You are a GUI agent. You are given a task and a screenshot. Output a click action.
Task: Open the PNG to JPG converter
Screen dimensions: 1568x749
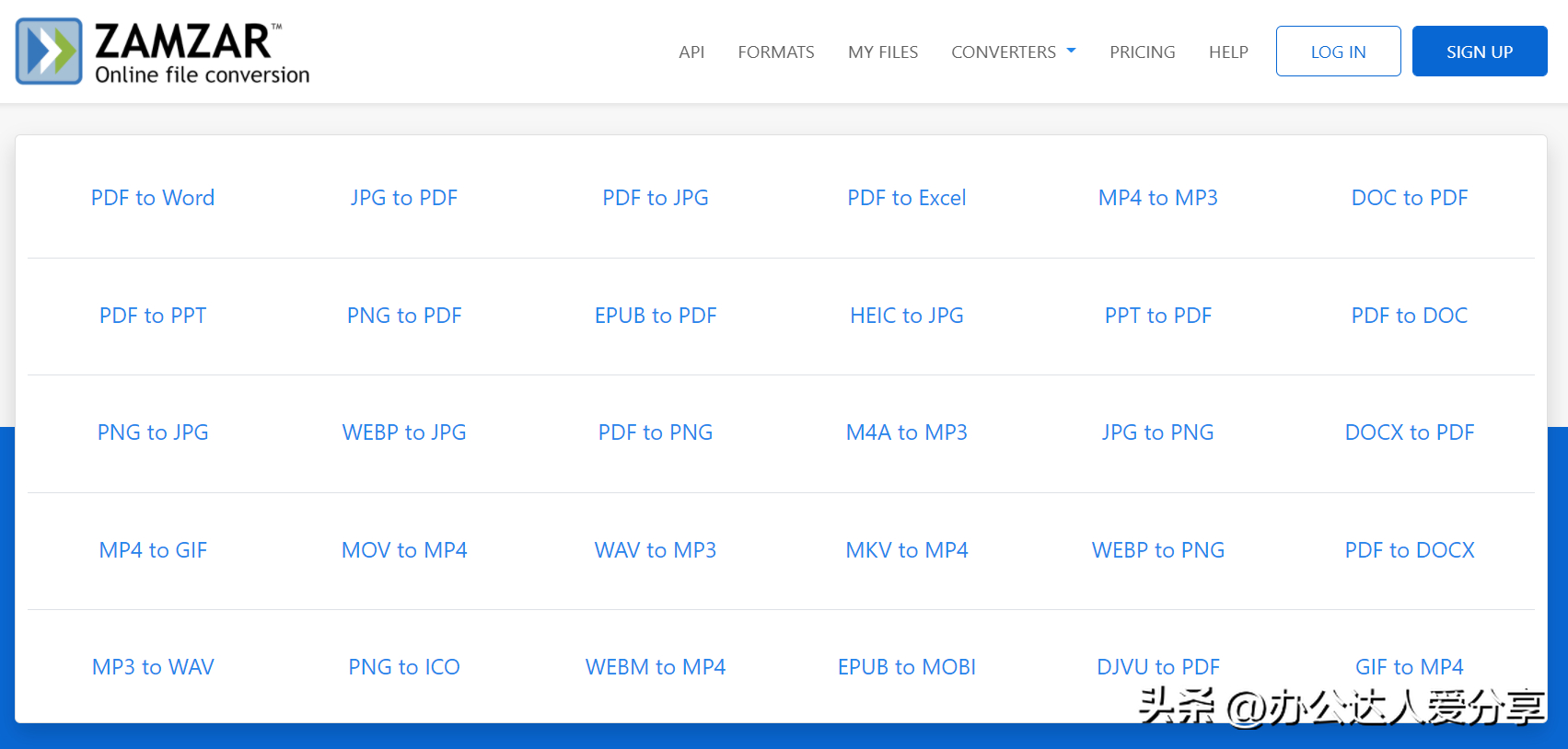153,432
